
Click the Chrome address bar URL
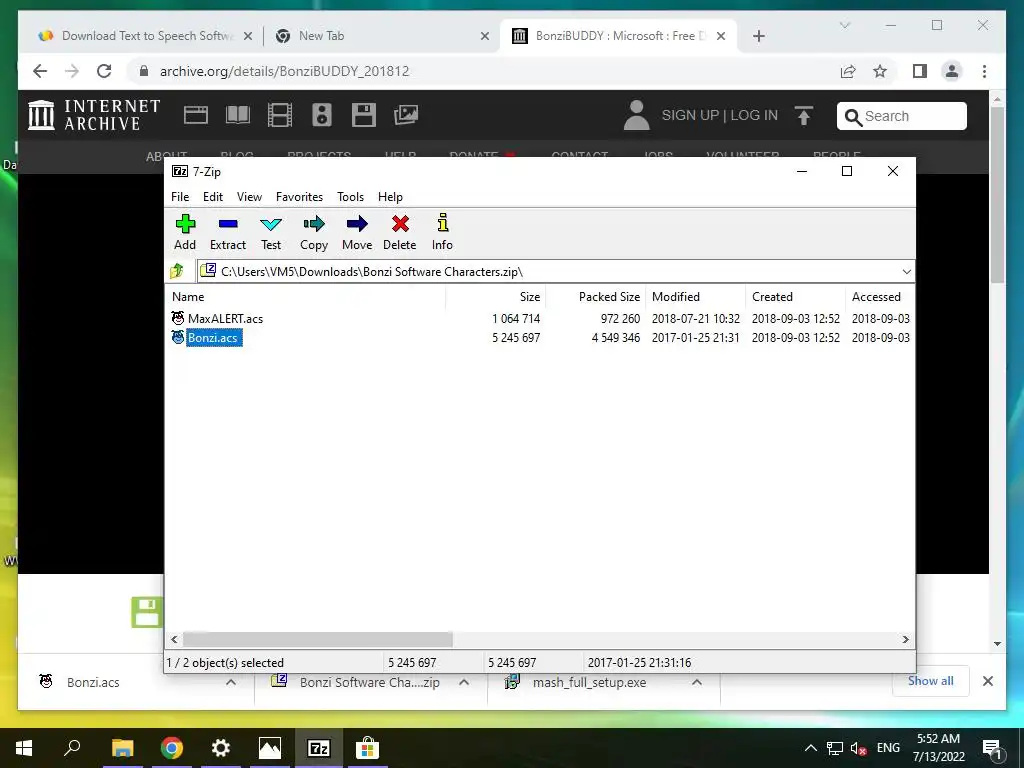coord(284,71)
